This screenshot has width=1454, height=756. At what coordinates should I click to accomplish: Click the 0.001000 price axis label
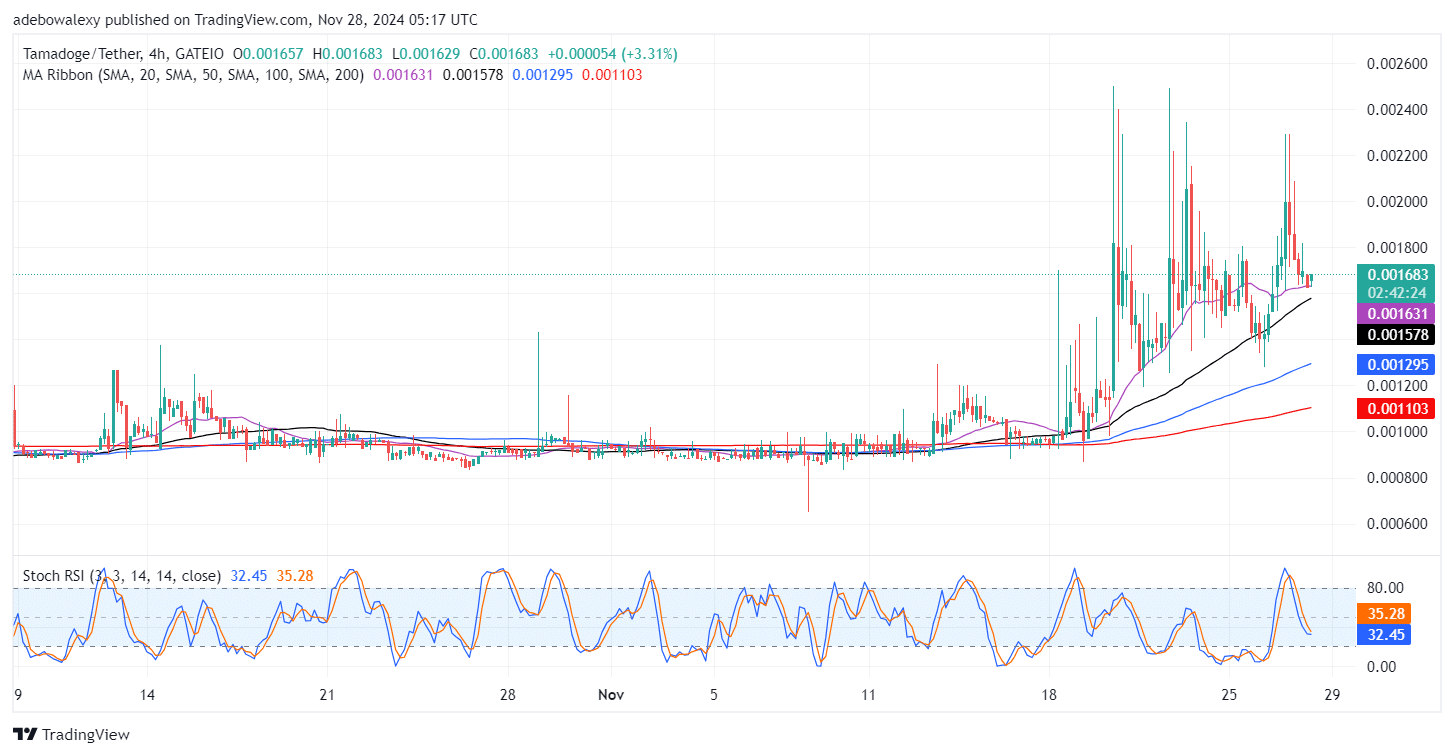(x=1395, y=432)
